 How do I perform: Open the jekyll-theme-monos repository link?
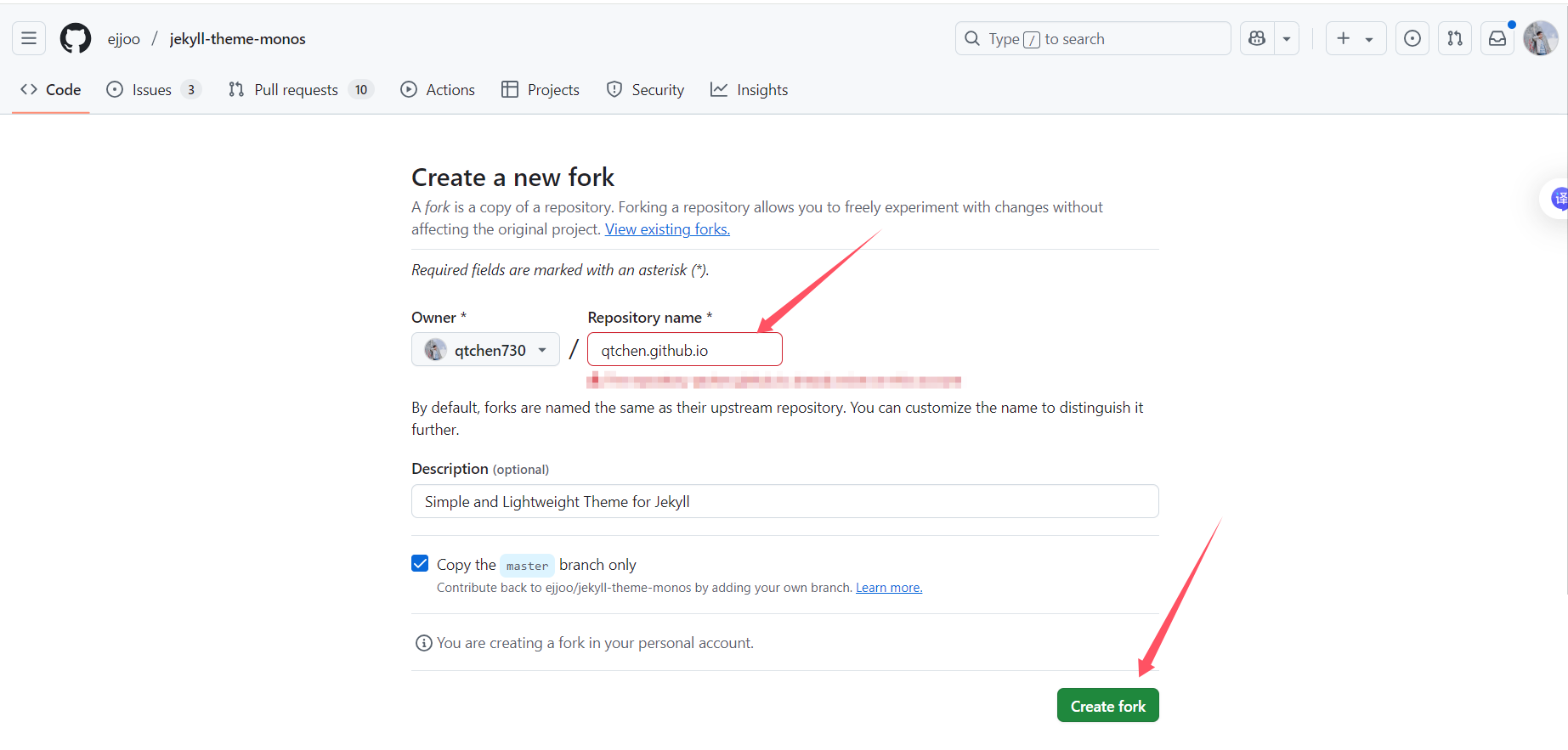click(x=238, y=39)
